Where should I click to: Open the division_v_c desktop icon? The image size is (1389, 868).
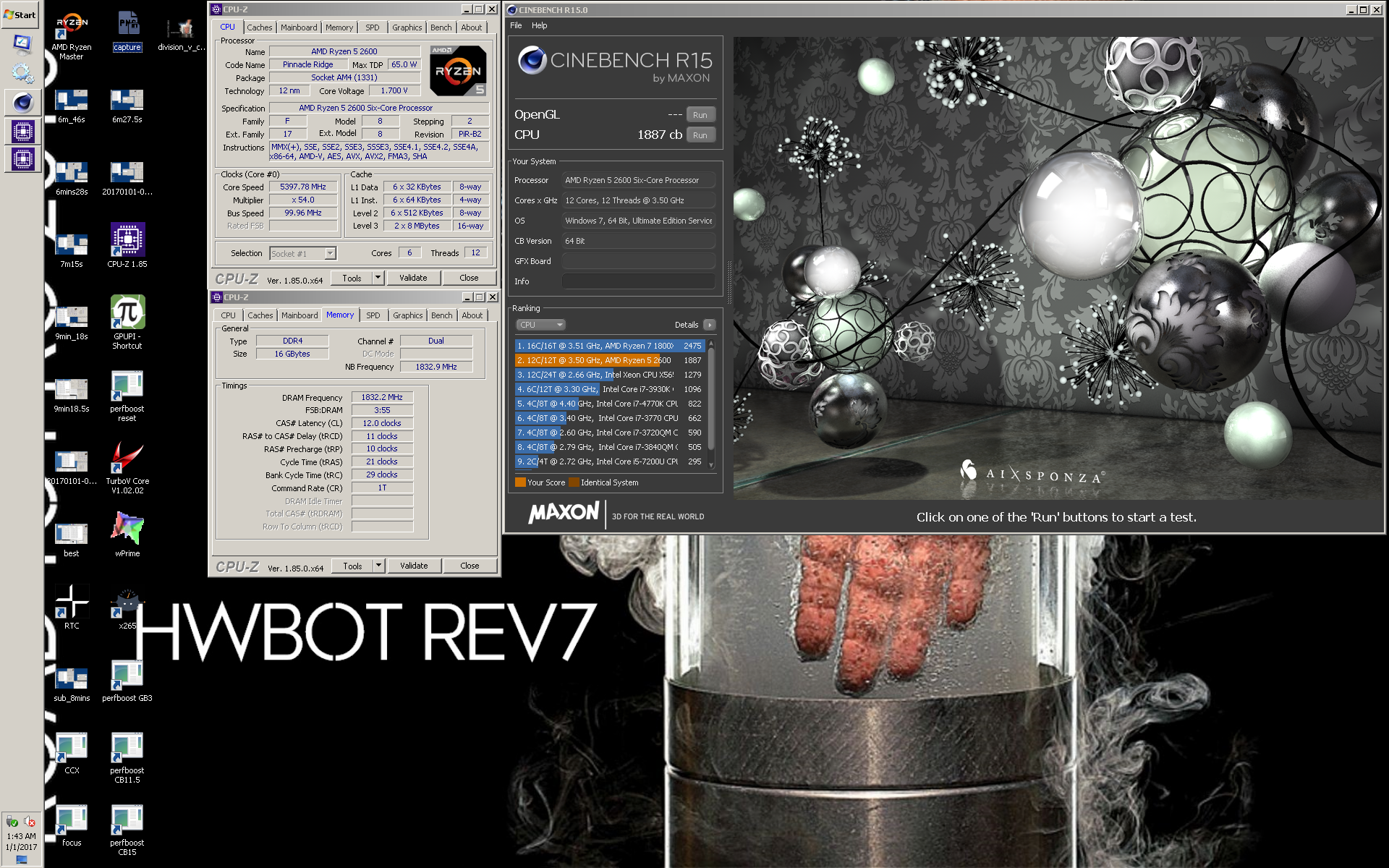pos(181,33)
